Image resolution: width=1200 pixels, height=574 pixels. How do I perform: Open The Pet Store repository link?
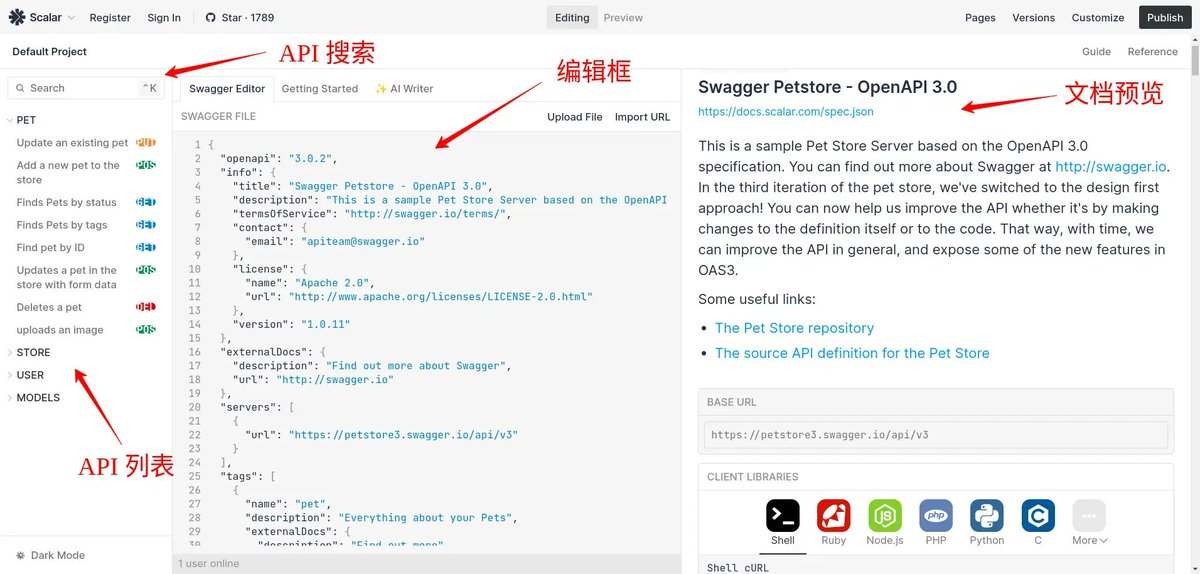pyautogui.click(x=794, y=328)
